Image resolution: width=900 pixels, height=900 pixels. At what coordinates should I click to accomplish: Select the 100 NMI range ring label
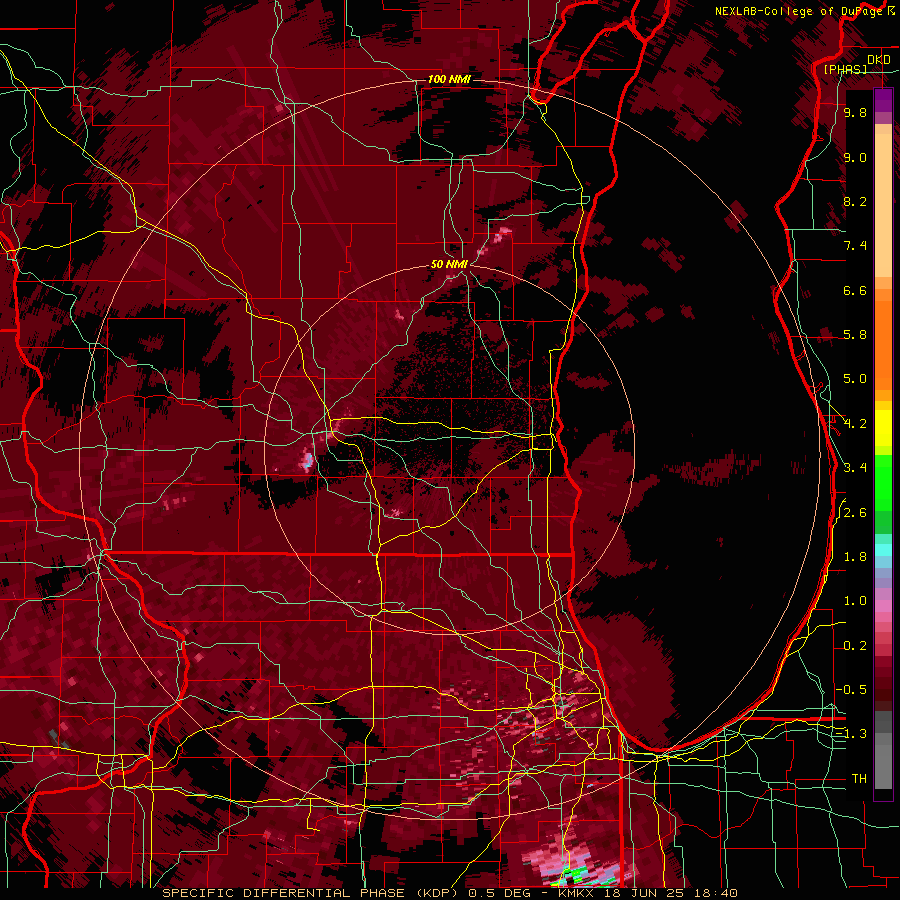coord(449,79)
